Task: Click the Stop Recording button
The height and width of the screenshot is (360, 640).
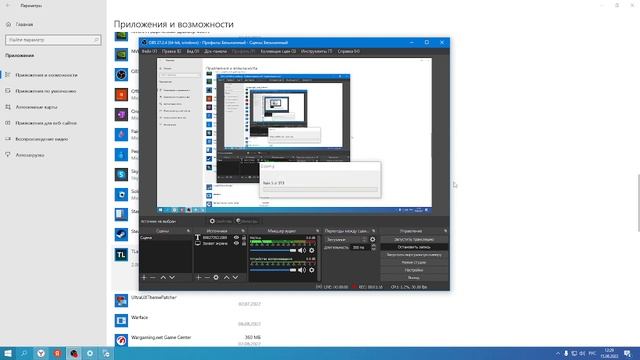Action: [x=414, y=247]
